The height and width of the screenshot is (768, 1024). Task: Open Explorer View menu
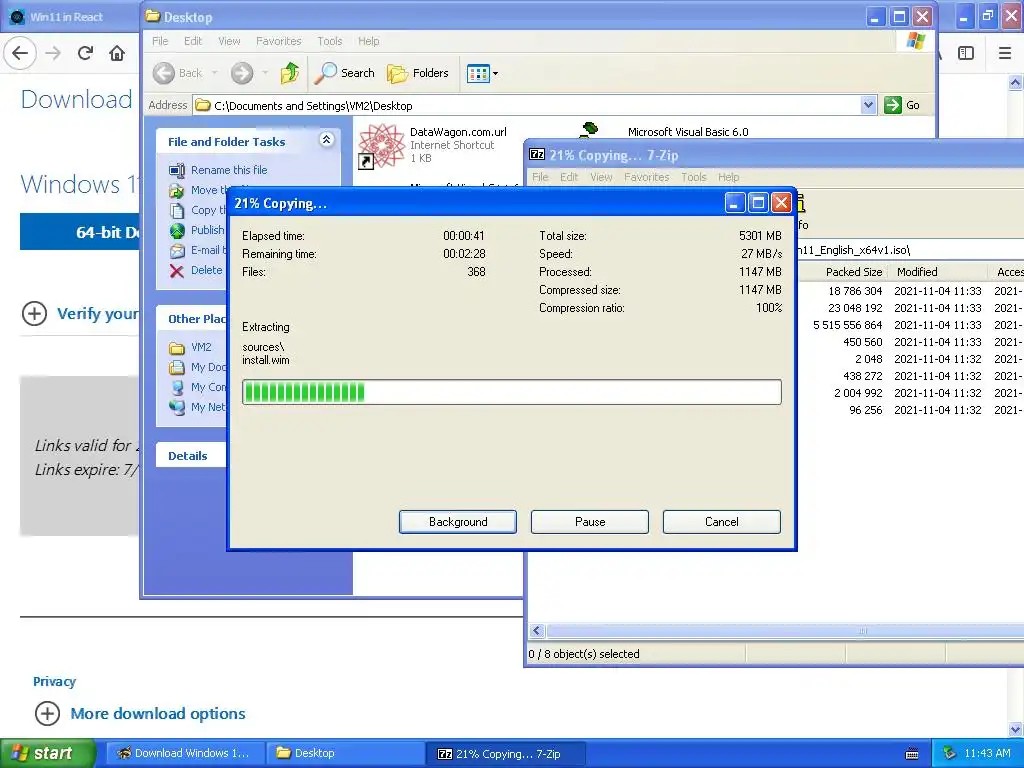point(229,41)
